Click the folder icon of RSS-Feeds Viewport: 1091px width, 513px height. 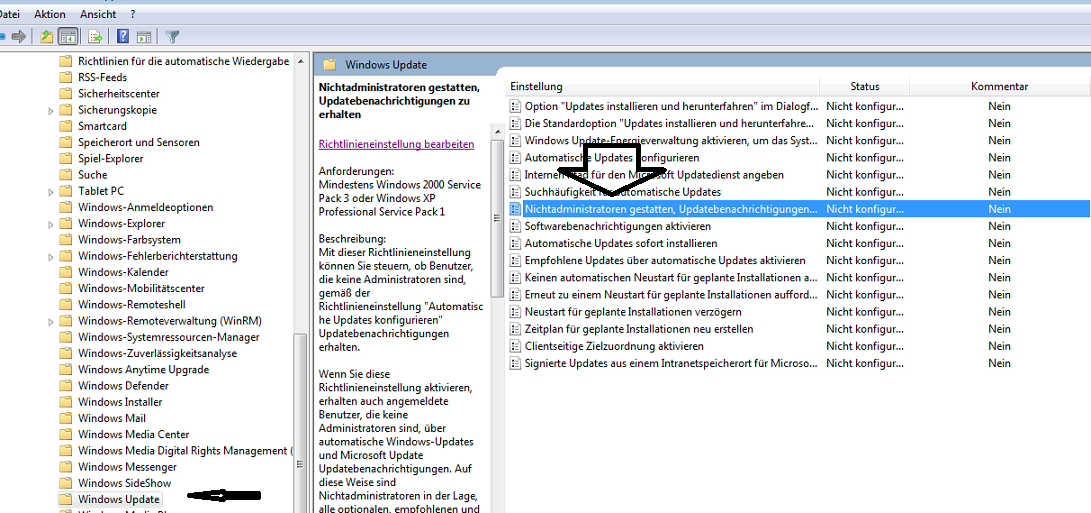click(x=65, y=77)
